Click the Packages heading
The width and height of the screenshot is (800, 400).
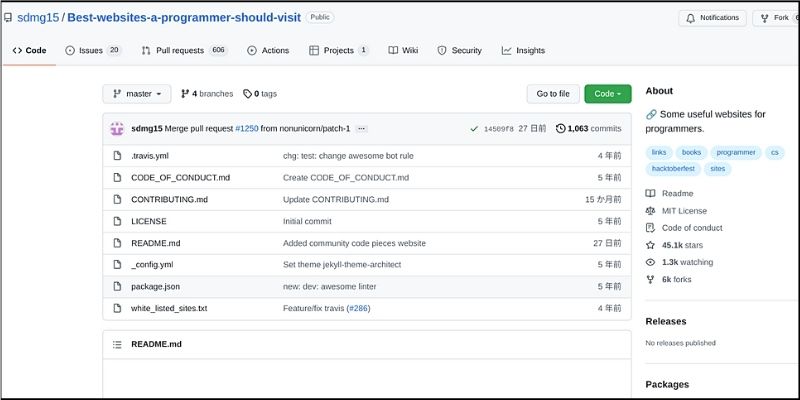pos(667,385)
